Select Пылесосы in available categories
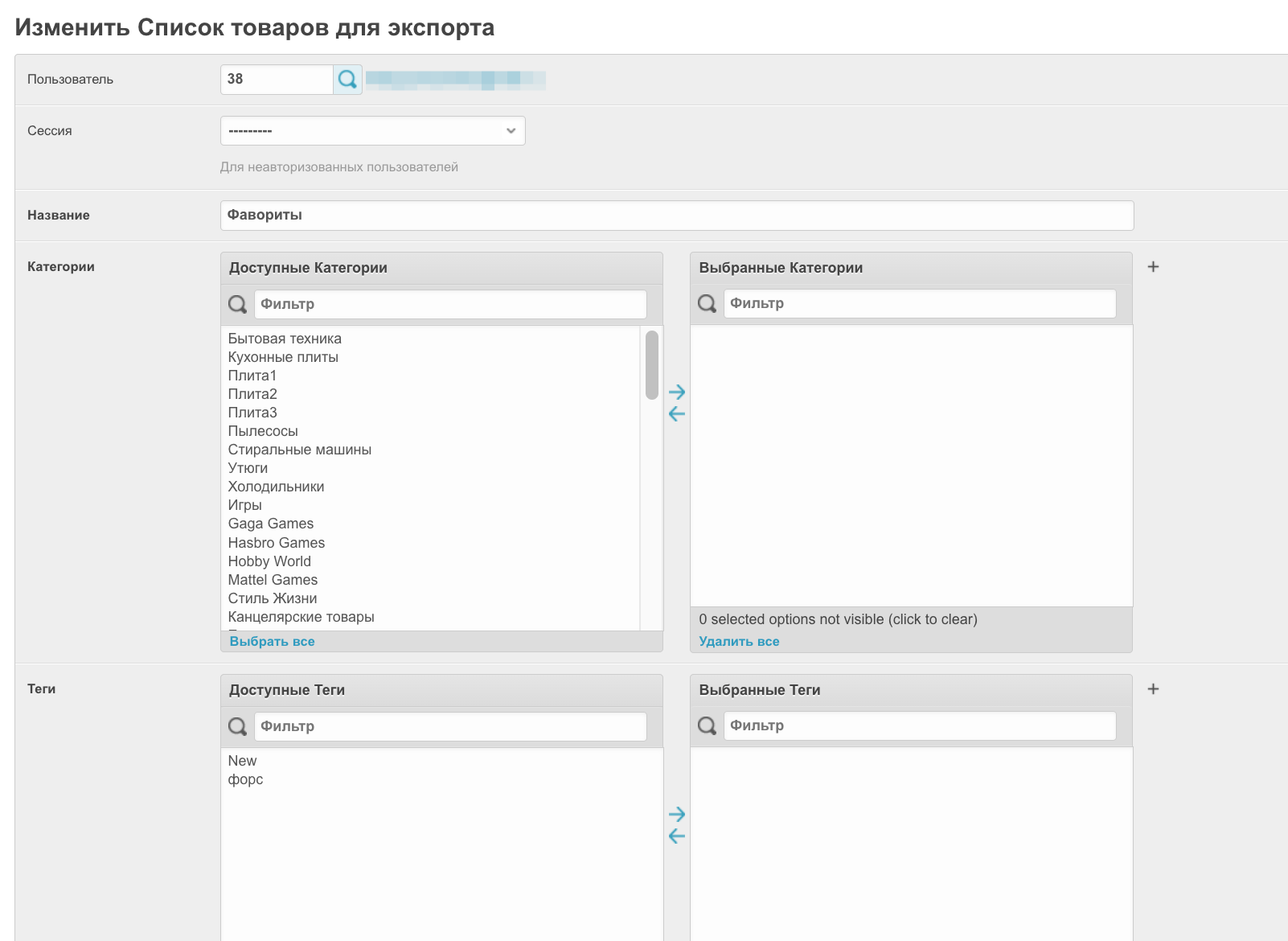 263,431
